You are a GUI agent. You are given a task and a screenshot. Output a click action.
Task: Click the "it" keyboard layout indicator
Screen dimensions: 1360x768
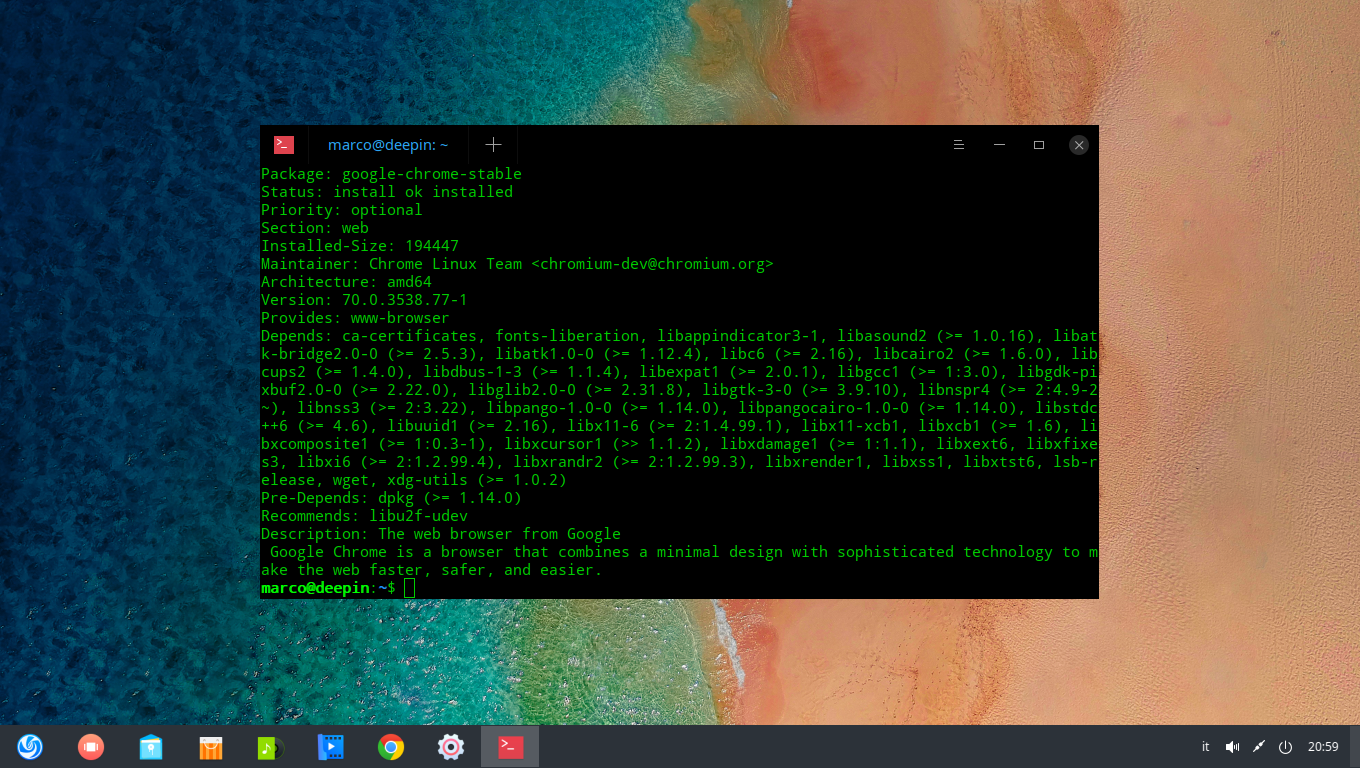[x=1205, y=747]
